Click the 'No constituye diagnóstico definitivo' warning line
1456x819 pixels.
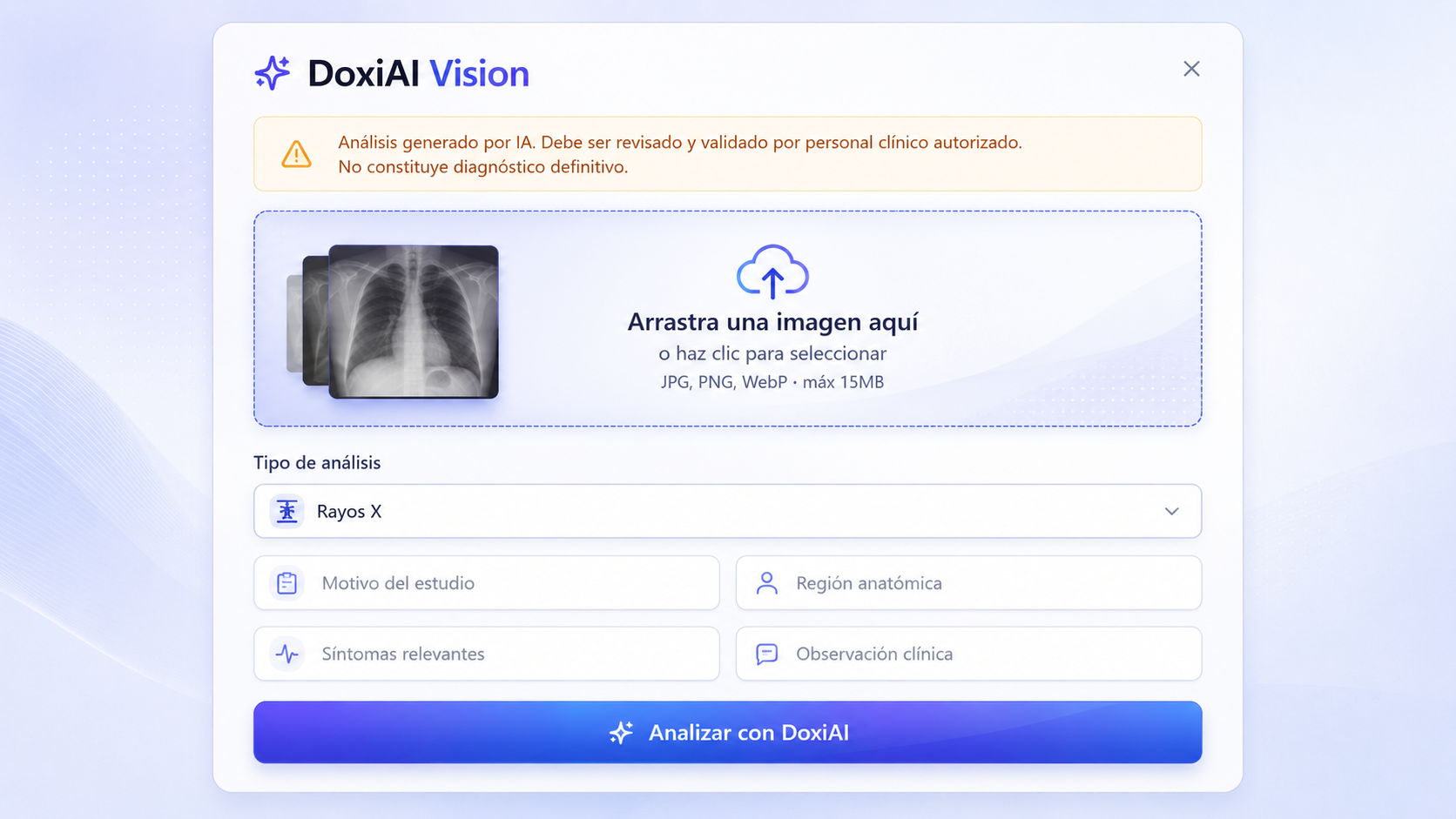point(483,166)
